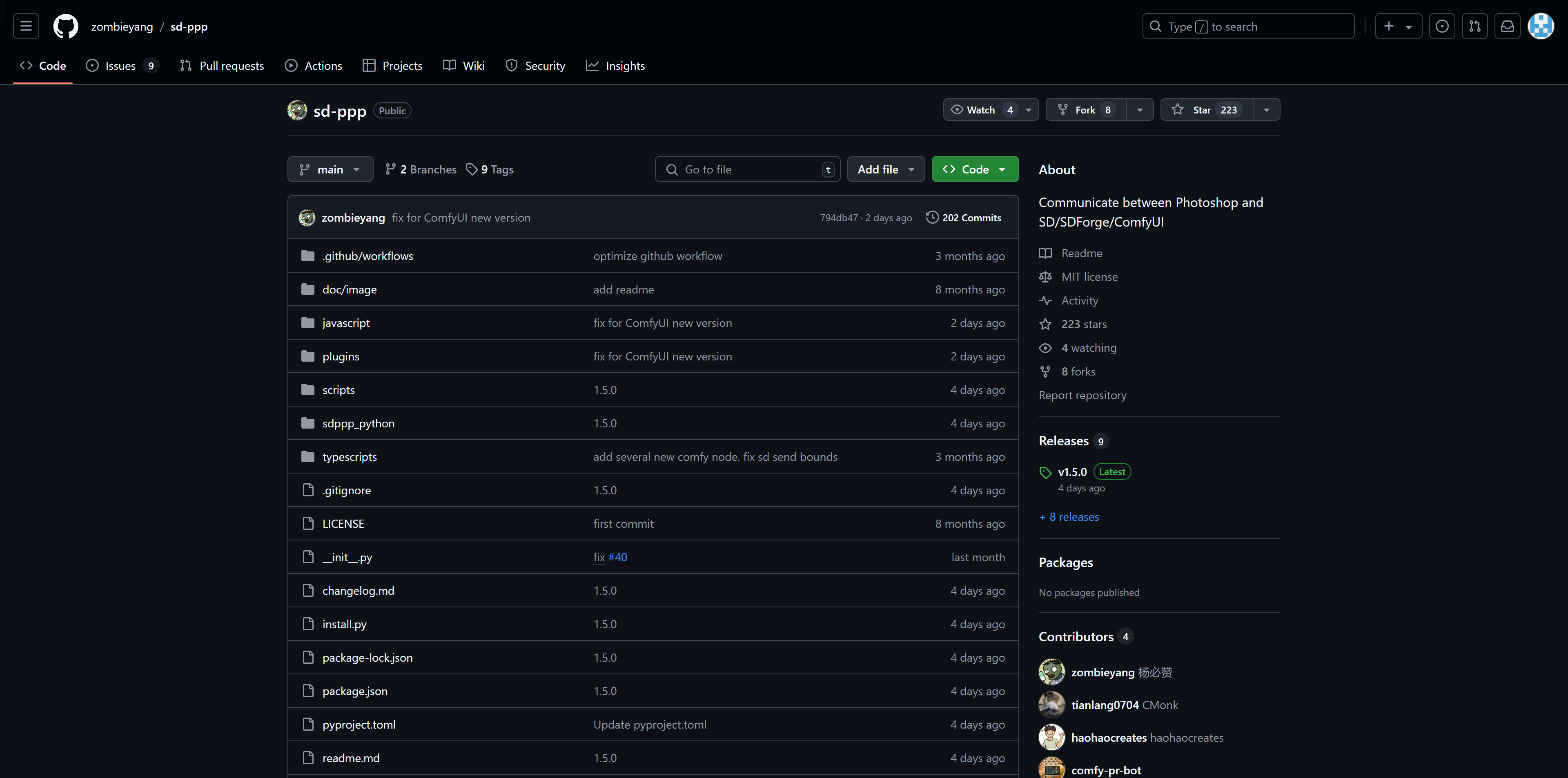This screenshot has width=1568, height=778.
Task: Open readme.md file
Action: (x=351, y=757)
